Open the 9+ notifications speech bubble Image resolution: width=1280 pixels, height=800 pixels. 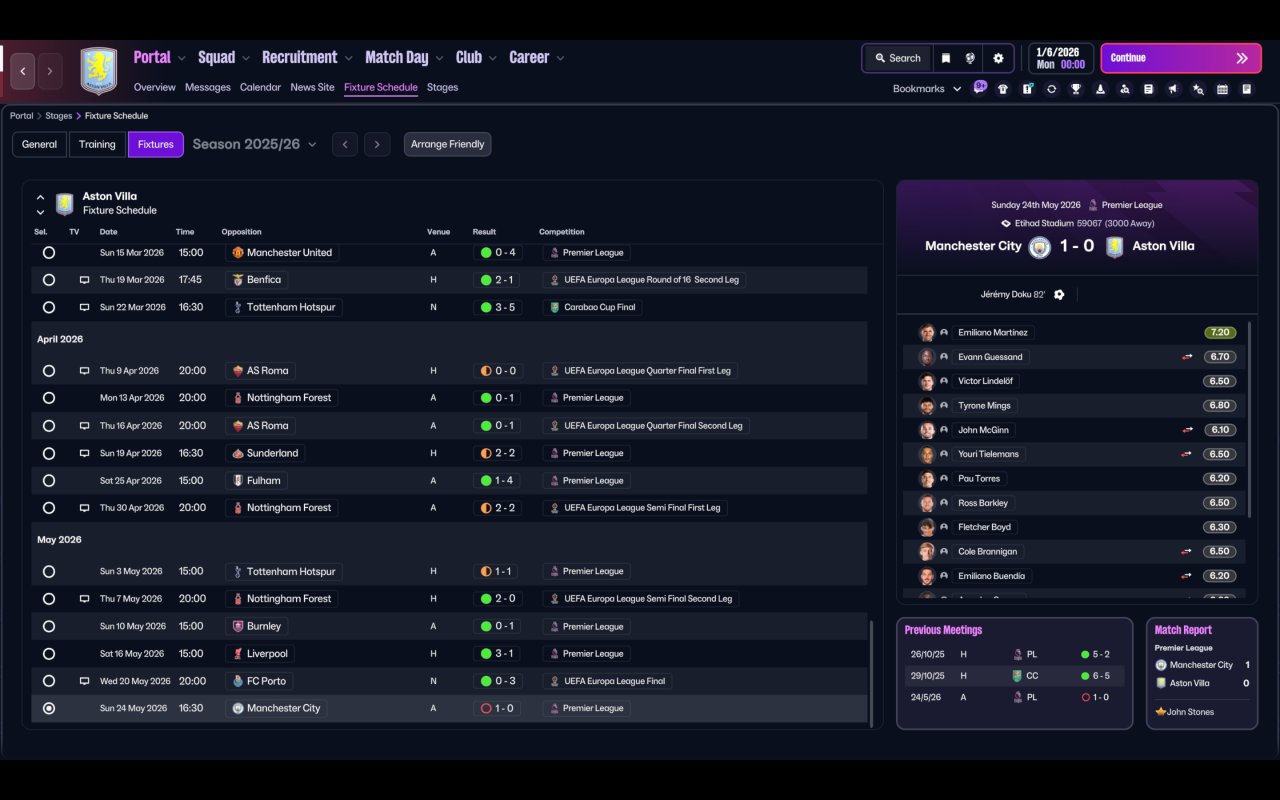tap(980, 87)
